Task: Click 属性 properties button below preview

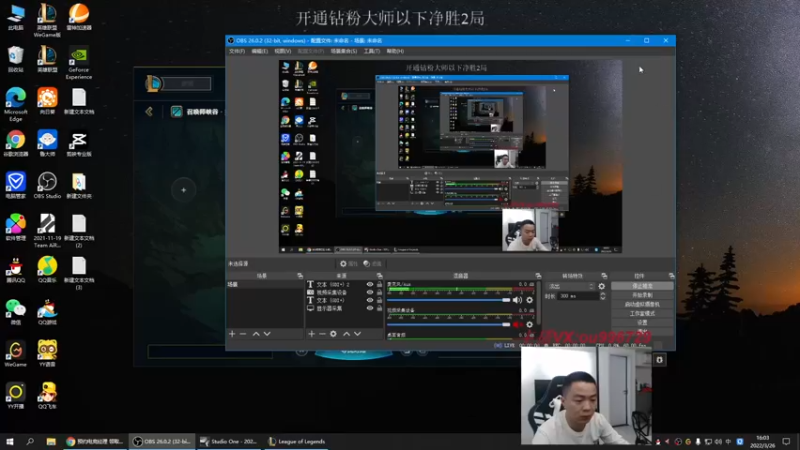Action: pos(349,264)
